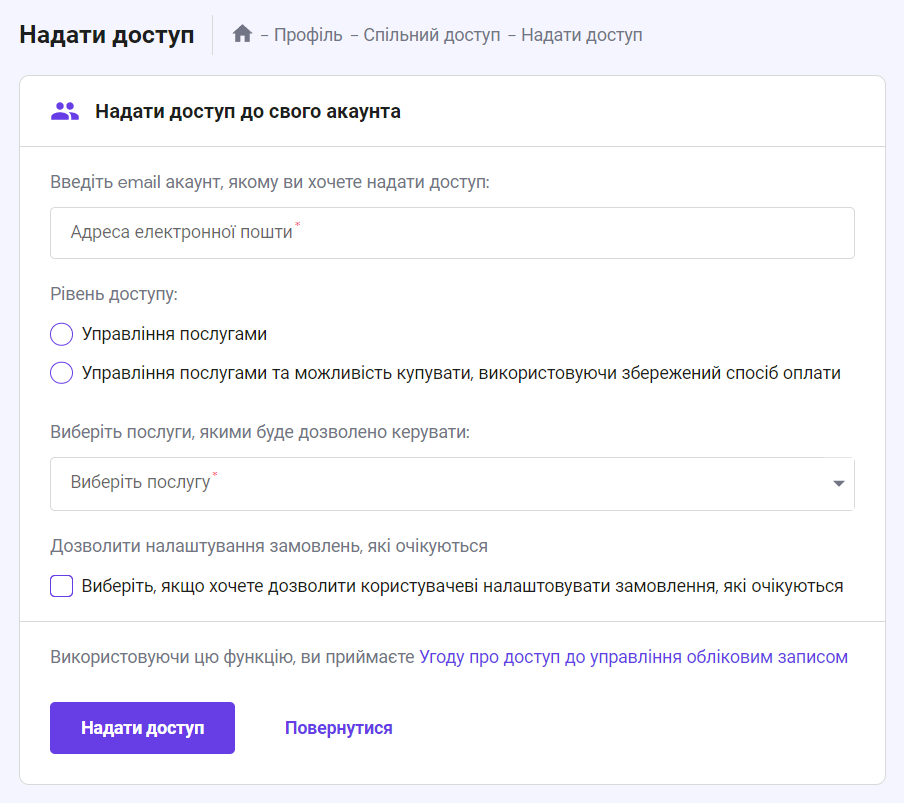Click the Повернутися button
The height and width of the screenshot is (803, 904).
[338, 728]
